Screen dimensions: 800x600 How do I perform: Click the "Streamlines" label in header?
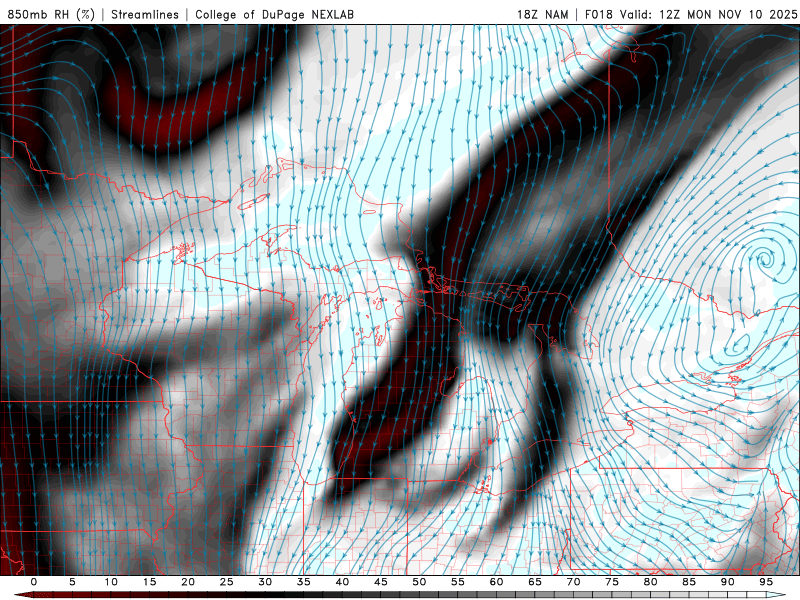tap(145, 14)
